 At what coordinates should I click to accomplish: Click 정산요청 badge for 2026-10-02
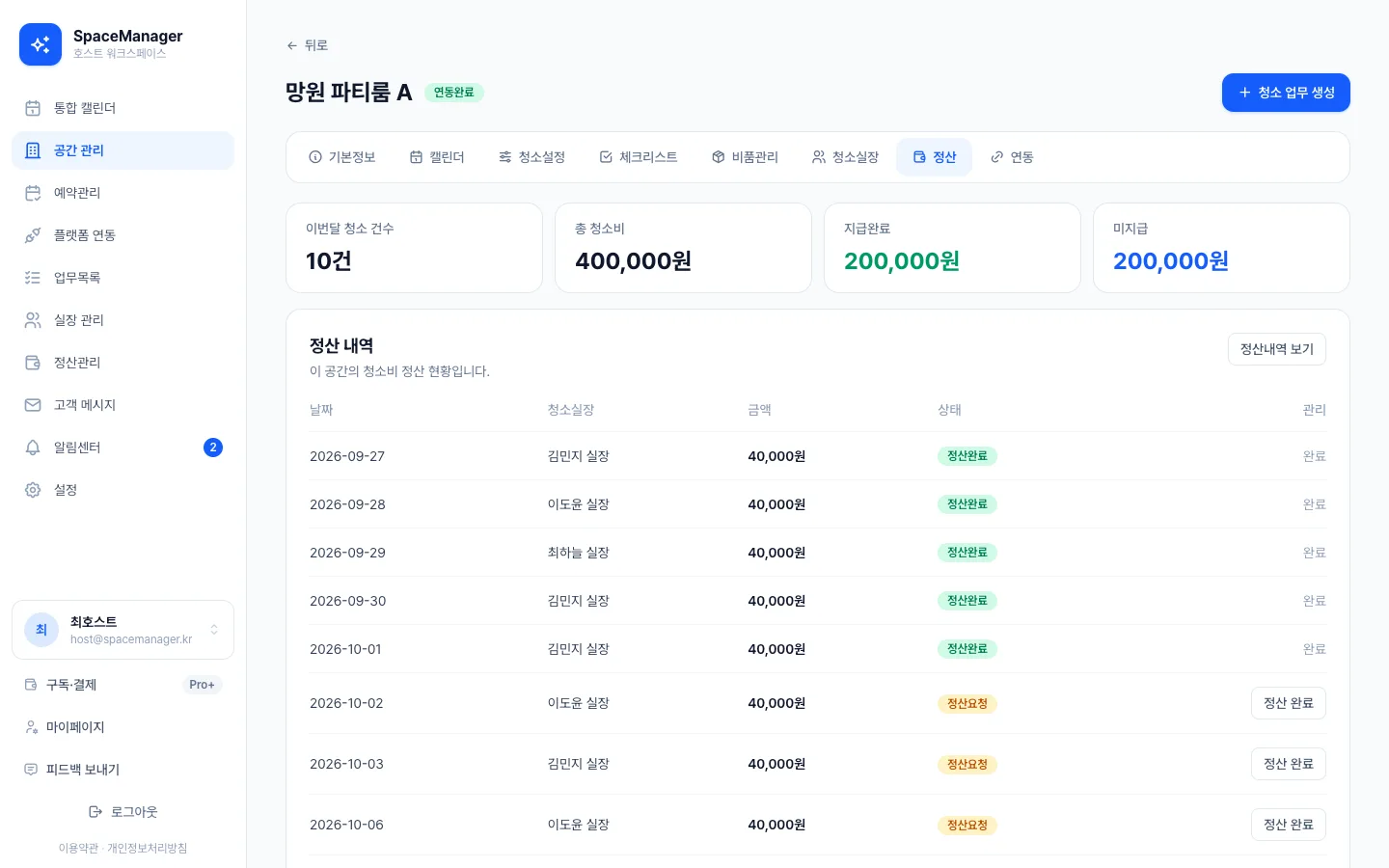[967, 704]
